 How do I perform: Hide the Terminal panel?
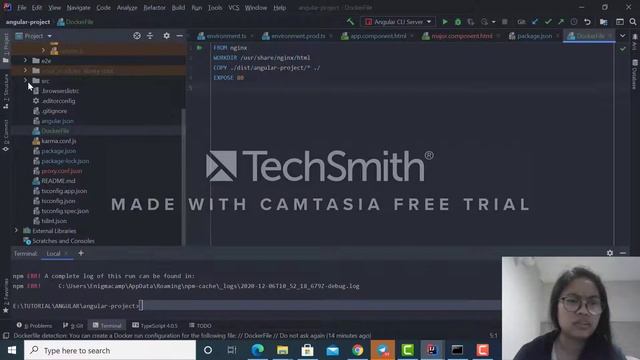[623, 253]
